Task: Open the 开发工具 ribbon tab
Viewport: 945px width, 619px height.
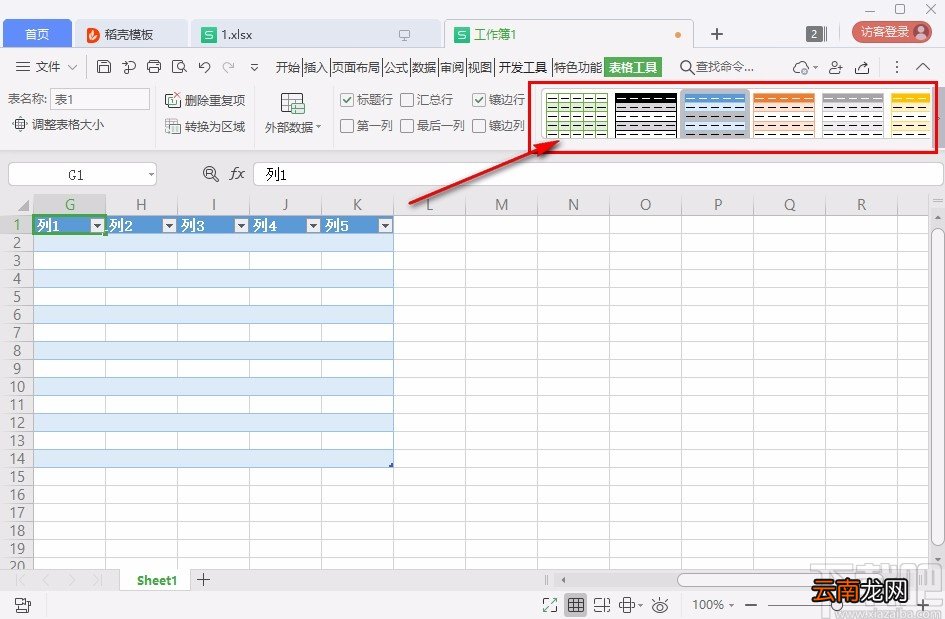Action: (523, 67)
